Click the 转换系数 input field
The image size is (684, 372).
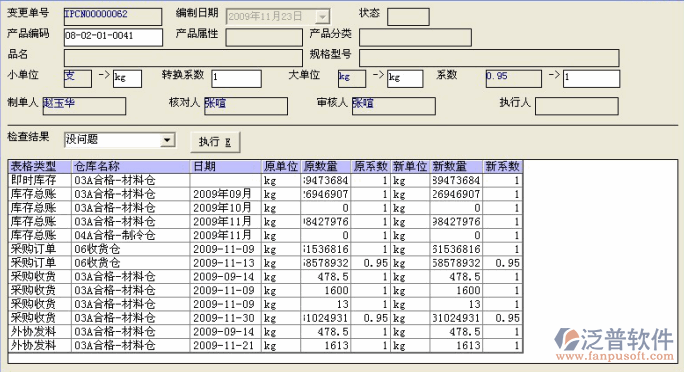click(236, 79)
